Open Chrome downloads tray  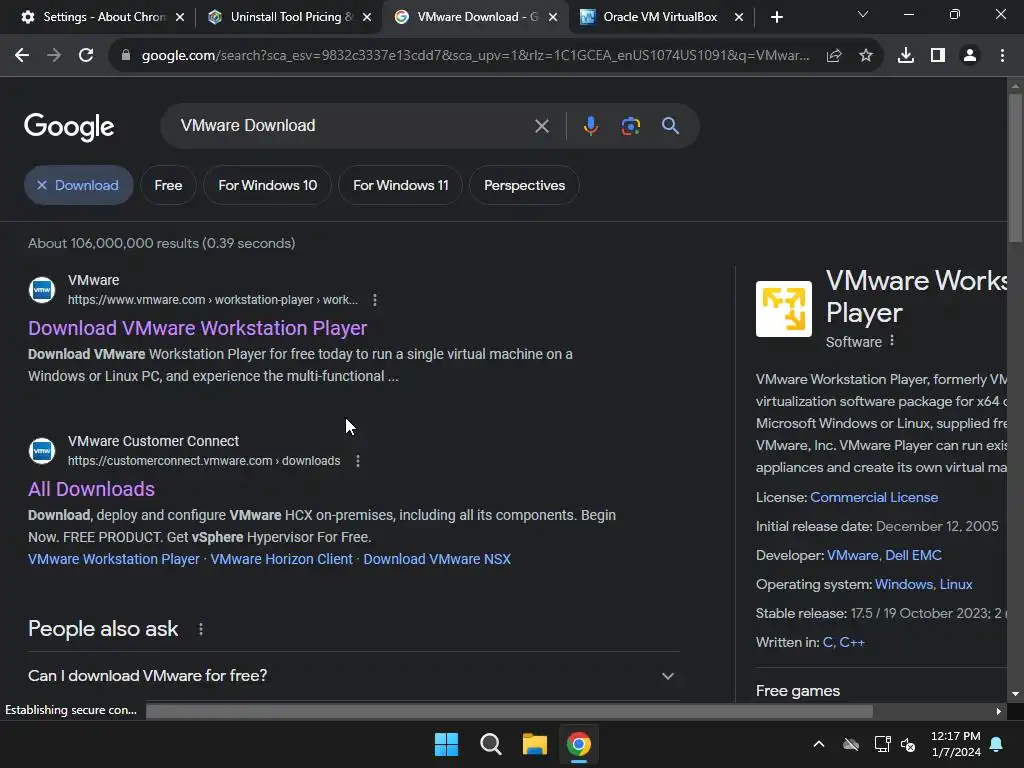tap(906, 56)
